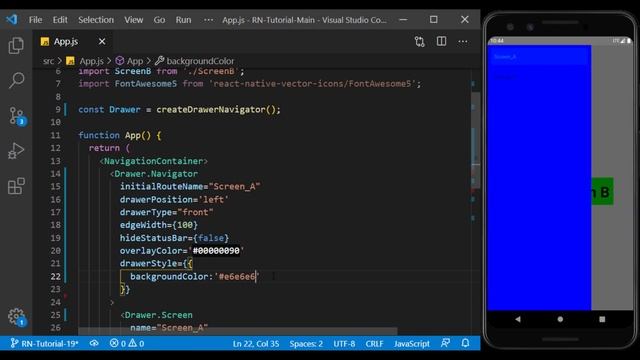Click edgeWidth on line 18
The height and width of the screenshot is (360, 640).
143,225
